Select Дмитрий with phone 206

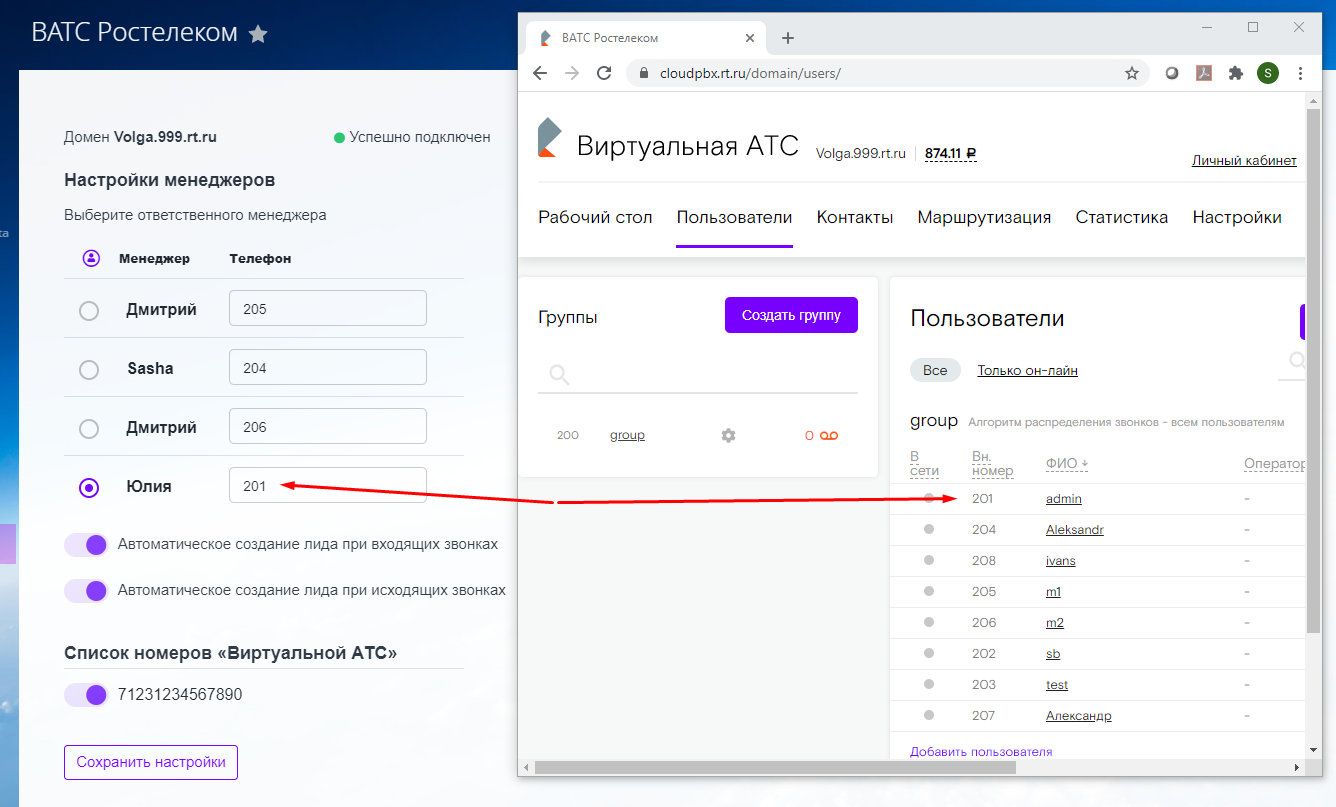point(89,428)
